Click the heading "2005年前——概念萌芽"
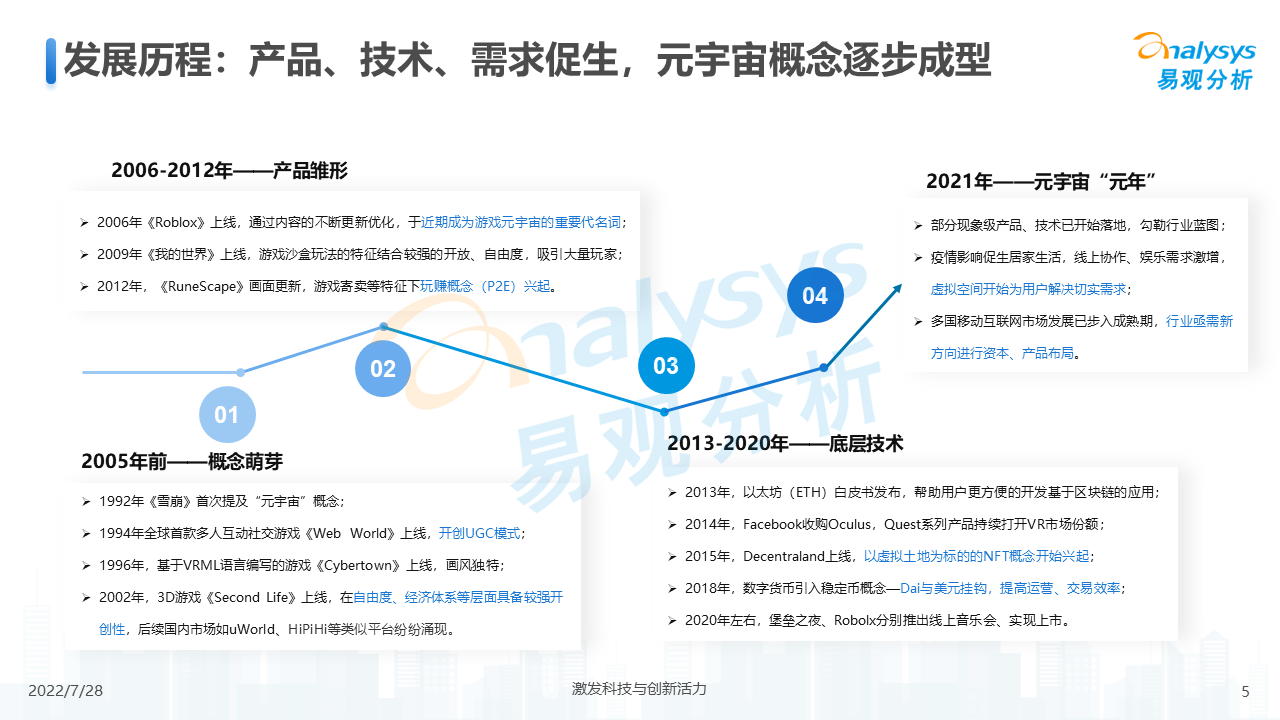The width and height of the screenshot is (1280, 720). coord(182,461)
